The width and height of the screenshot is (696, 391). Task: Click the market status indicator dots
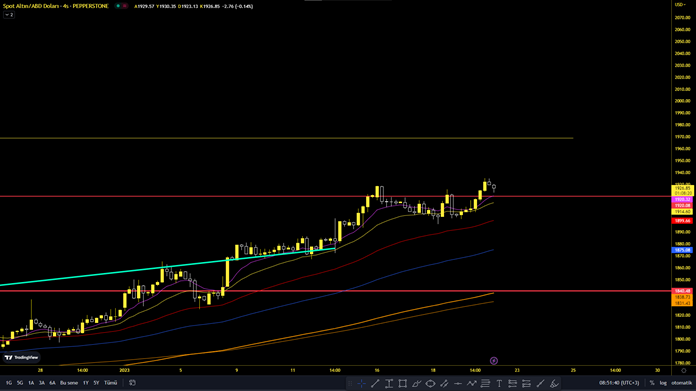(121, 6)
